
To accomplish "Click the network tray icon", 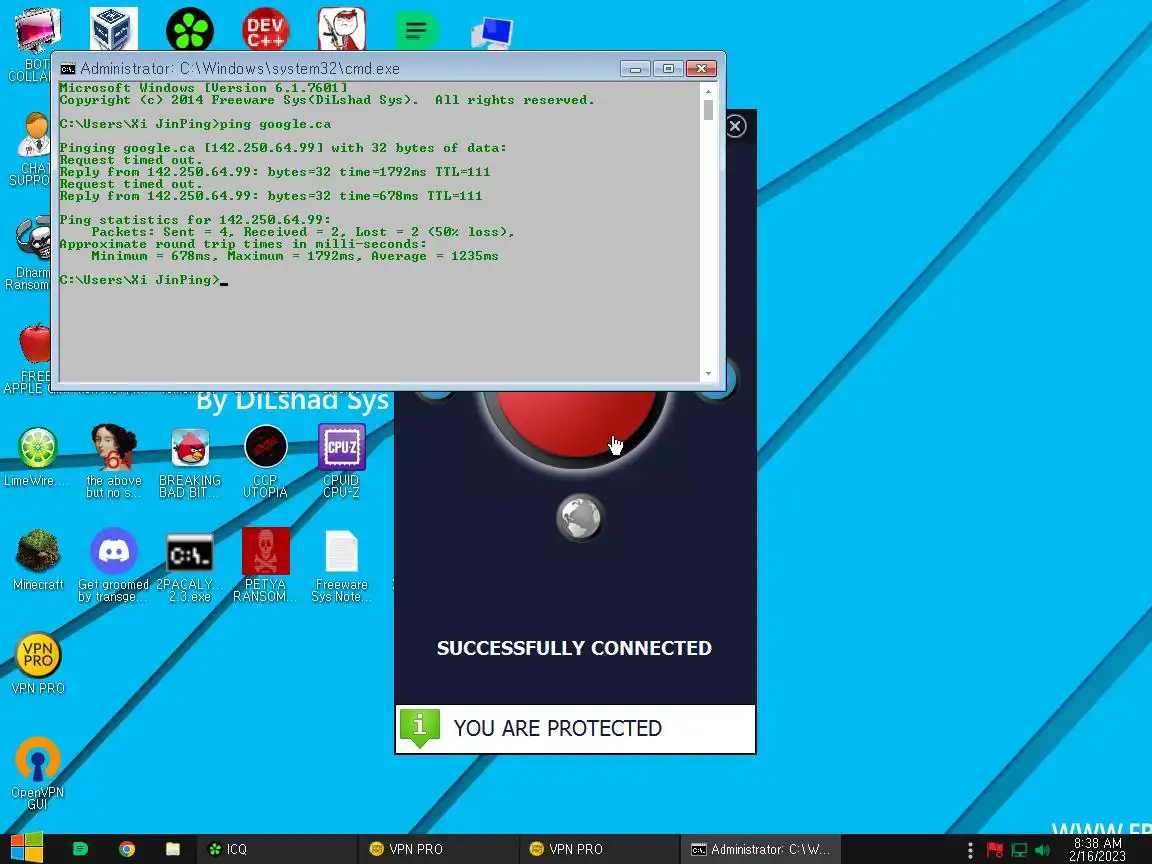I will tap(1019, 851).
